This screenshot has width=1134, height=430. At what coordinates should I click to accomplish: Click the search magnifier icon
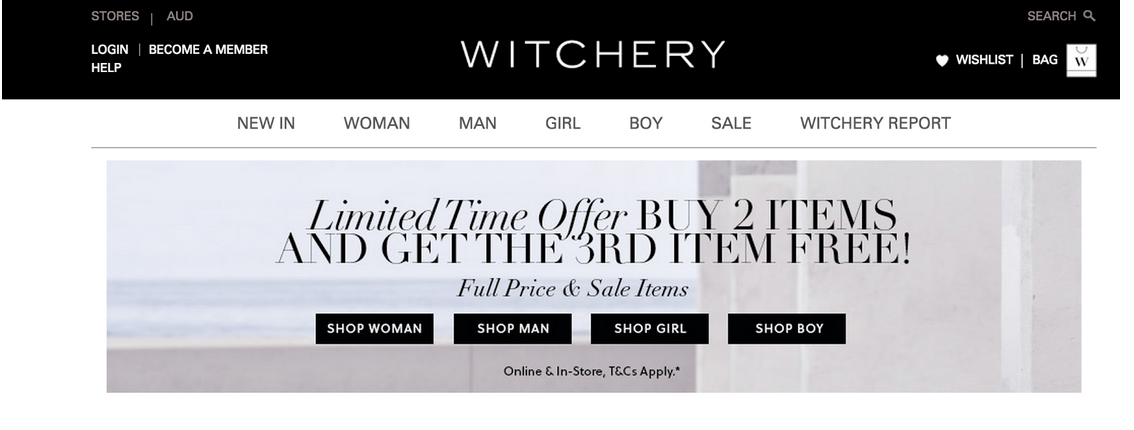pos(1089,16)
